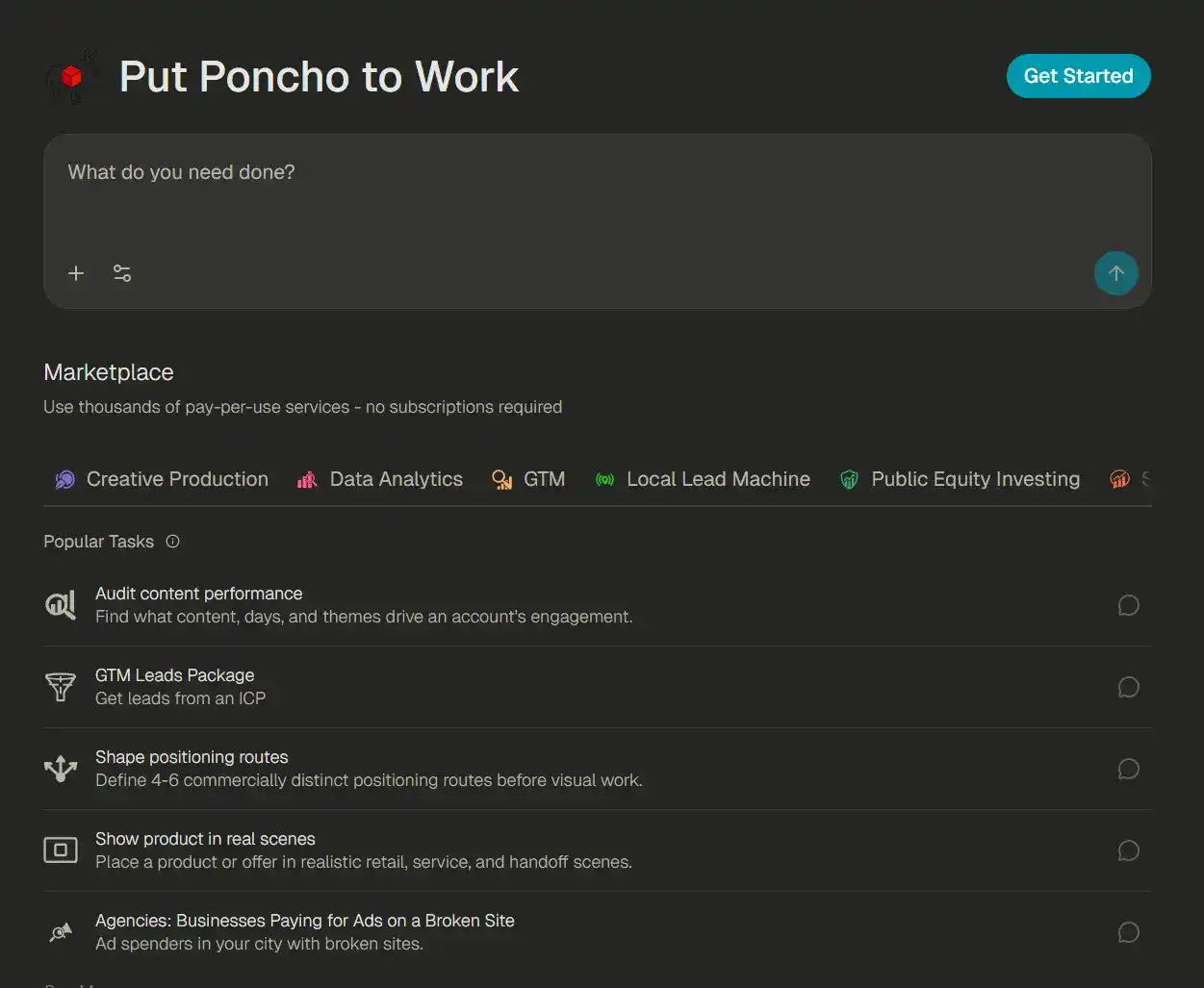Open the GTM category tab
Screen dimensions: 1204x988
coord(528,479)
